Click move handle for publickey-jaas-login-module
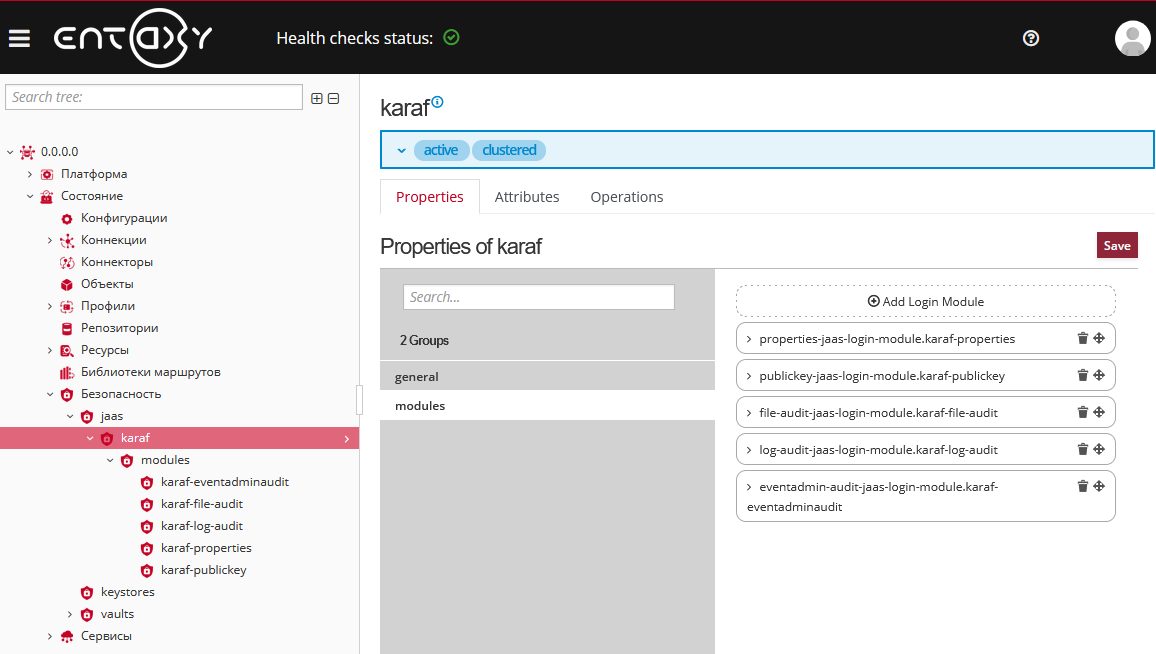This screenshot has height=654, width=1156. pos(1098,375)
